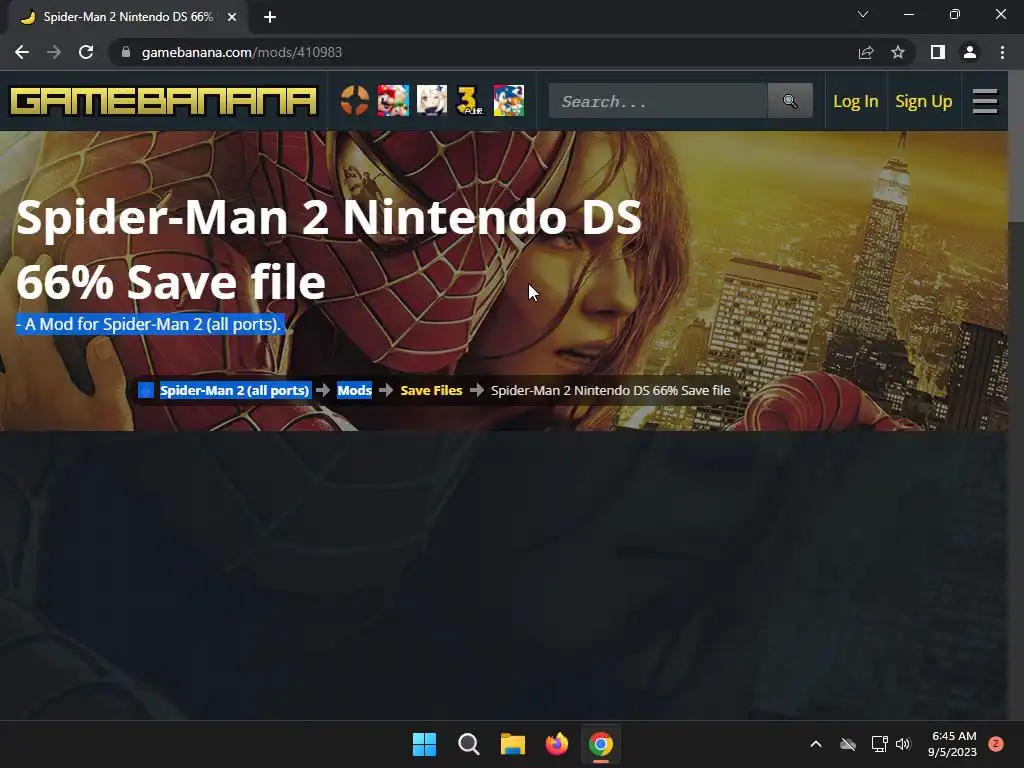Open the Sign Up link
Viewport: 1024px width, 768px height.
coord(923,101)
